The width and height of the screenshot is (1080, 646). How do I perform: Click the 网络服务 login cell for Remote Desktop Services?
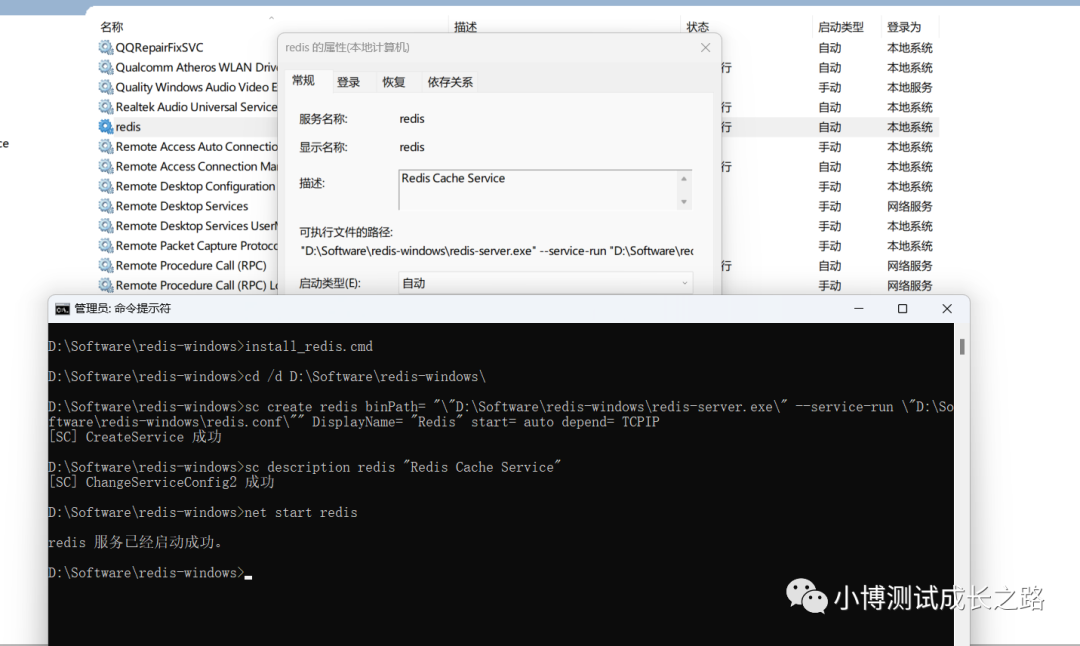tap(910, 206)
